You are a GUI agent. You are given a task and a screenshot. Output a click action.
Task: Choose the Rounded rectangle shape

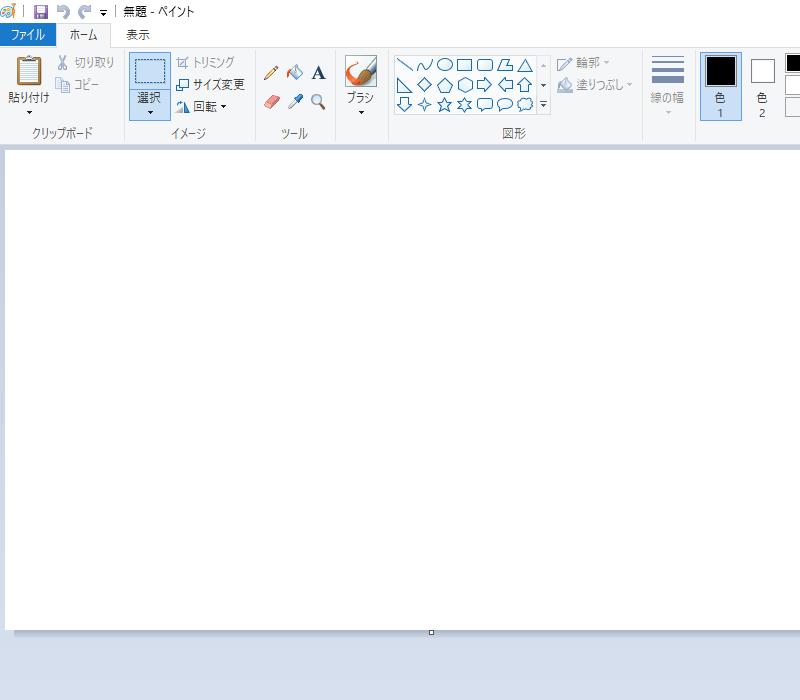485,65
